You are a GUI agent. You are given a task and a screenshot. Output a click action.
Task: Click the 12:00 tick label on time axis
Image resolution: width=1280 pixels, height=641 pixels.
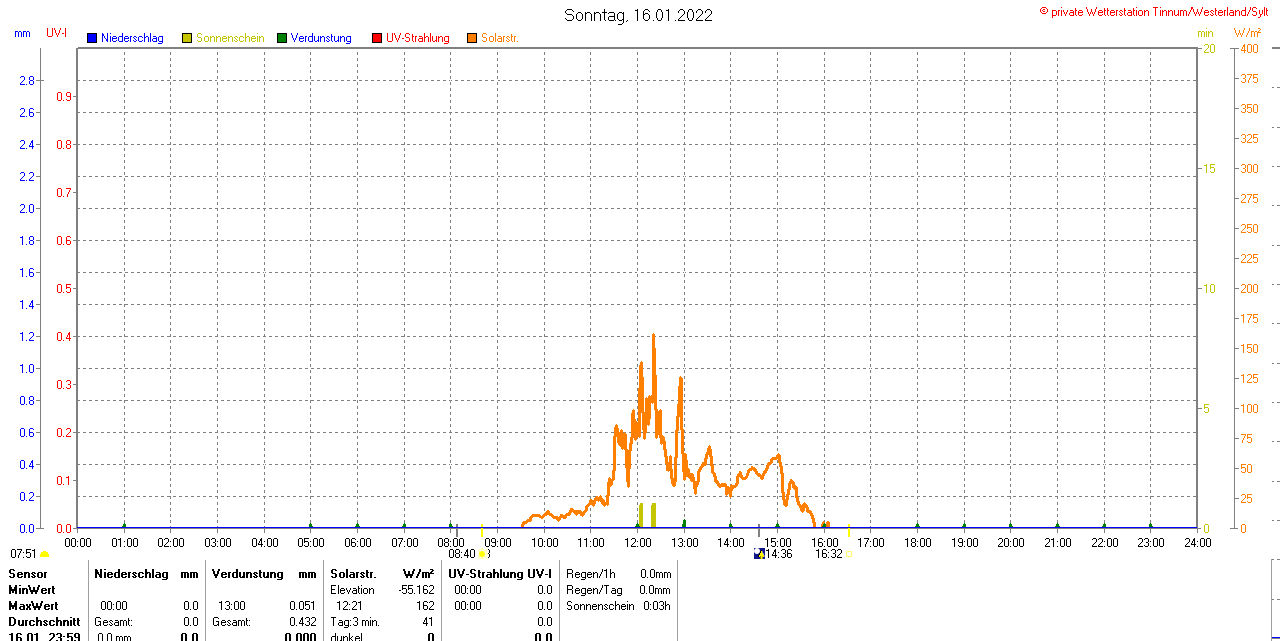637,542
